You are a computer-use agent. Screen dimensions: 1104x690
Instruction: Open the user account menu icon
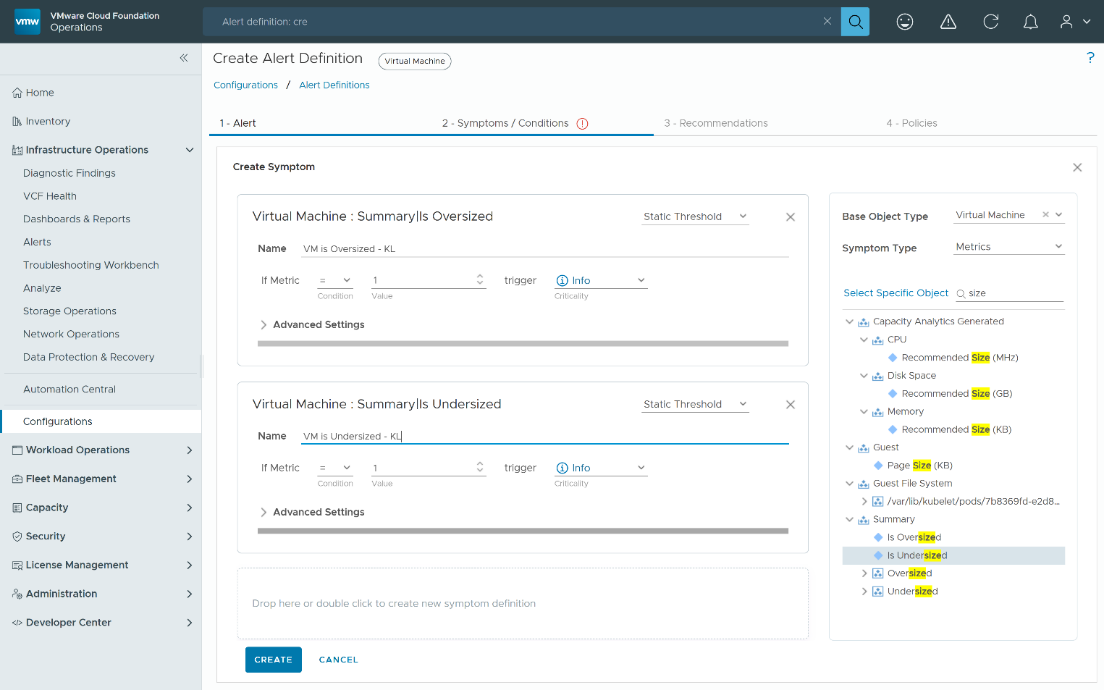[1073, 22]
